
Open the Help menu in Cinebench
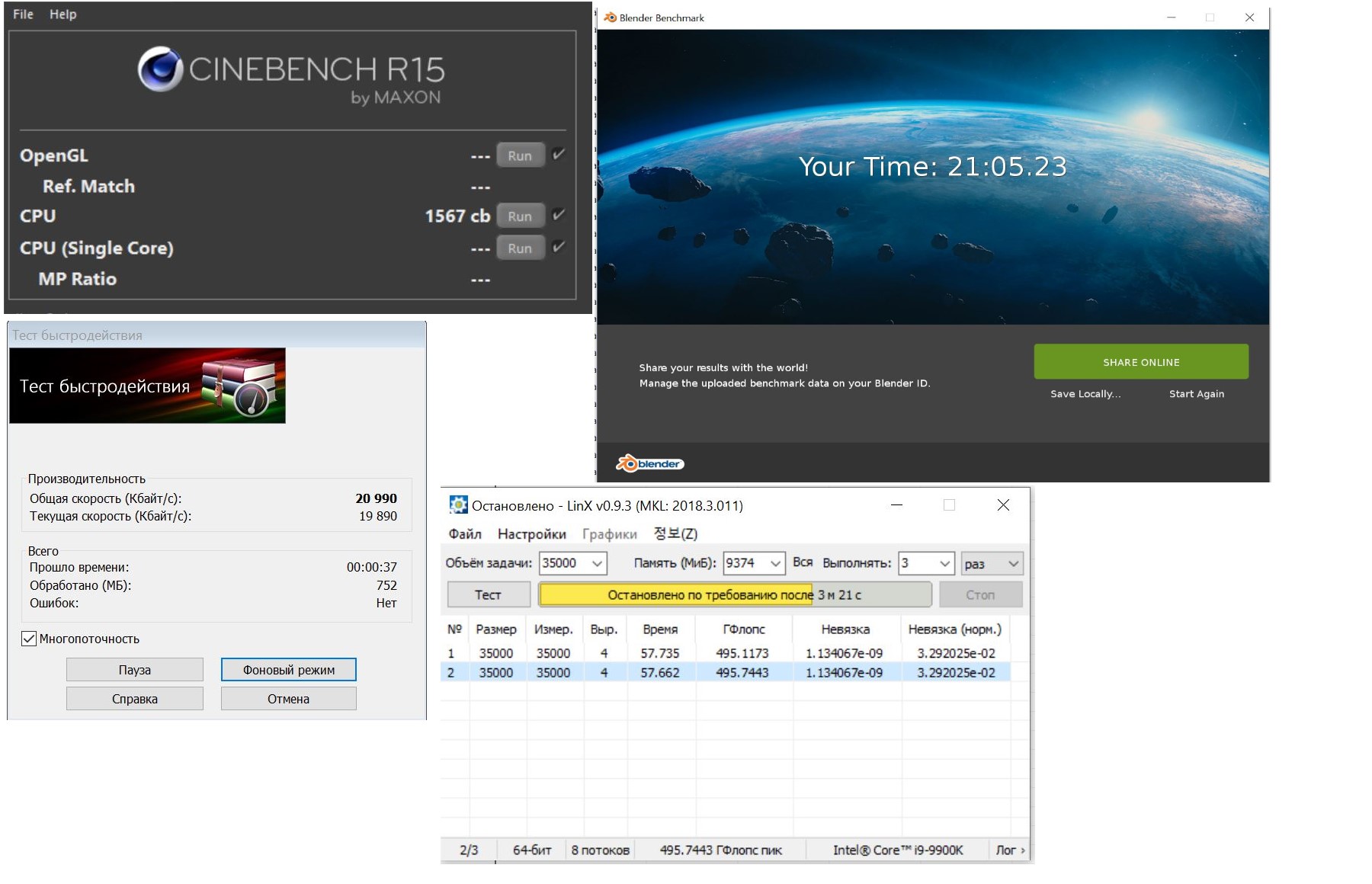[x=63, y=14]
